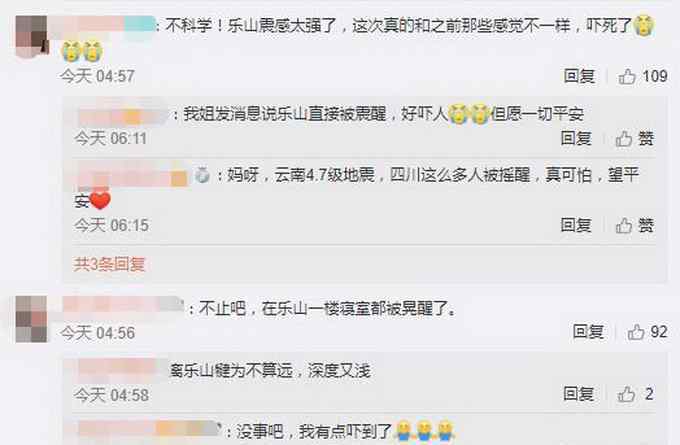Open the blurred username of the 06:15 reply

[x=132, y=175]
